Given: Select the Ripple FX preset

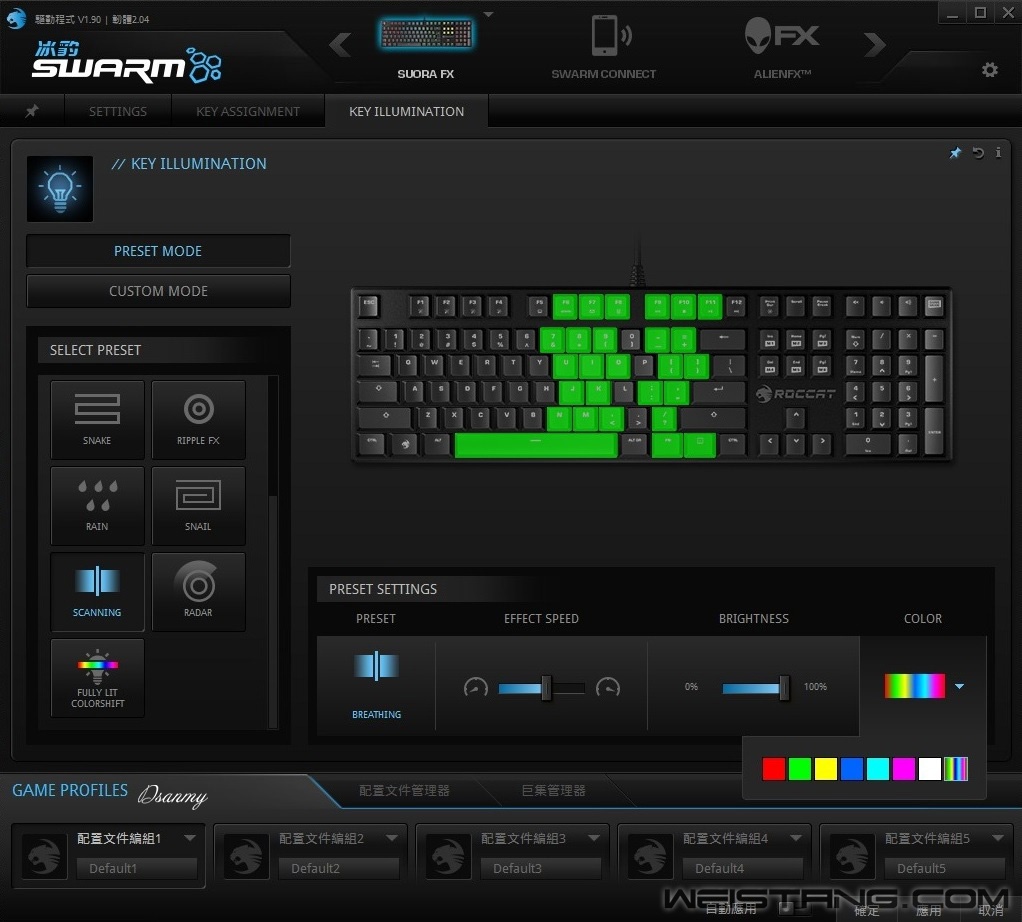Looking at the screenshot, I should (198, 420).
